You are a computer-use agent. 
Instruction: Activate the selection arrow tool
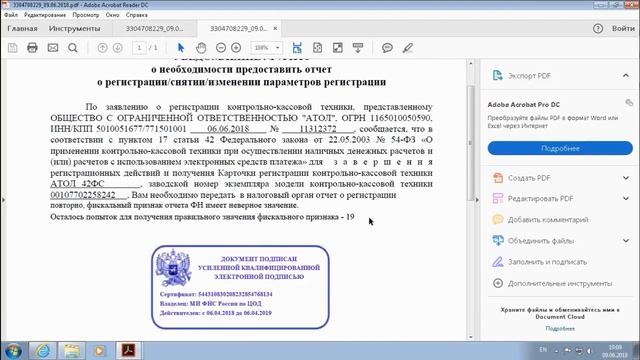click(181, 48)
